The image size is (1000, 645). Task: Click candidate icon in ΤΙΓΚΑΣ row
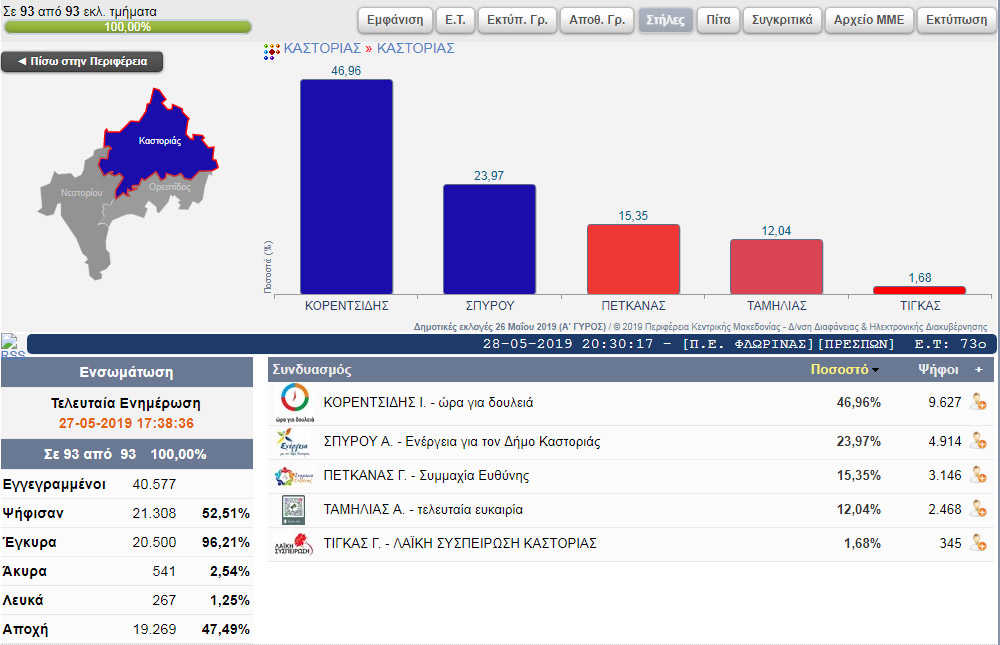coord(977,543)
